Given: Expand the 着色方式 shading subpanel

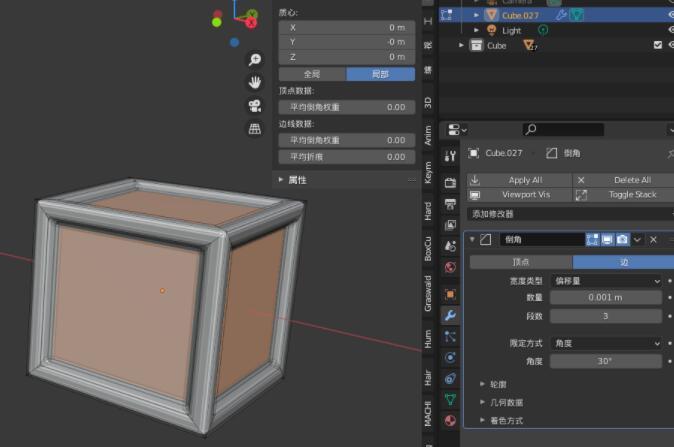Looking at the screenshot, I should pos(482,420).
